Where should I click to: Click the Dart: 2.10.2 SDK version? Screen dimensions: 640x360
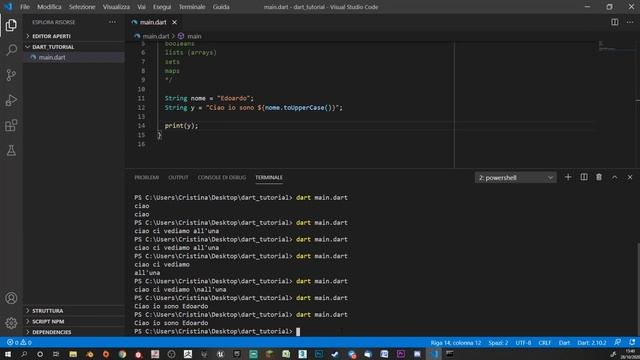591,342
